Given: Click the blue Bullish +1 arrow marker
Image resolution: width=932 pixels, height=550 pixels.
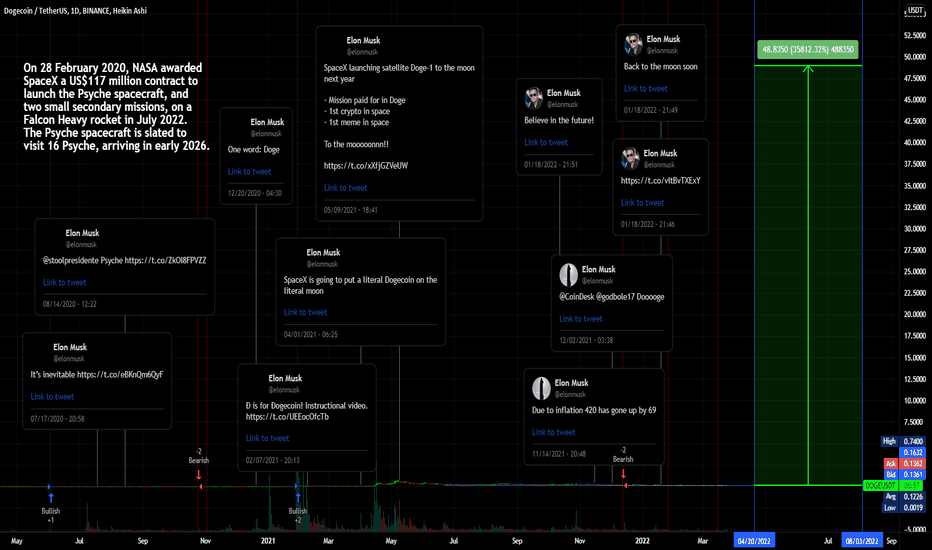Looking at the screenshot, I should (51, 497).
